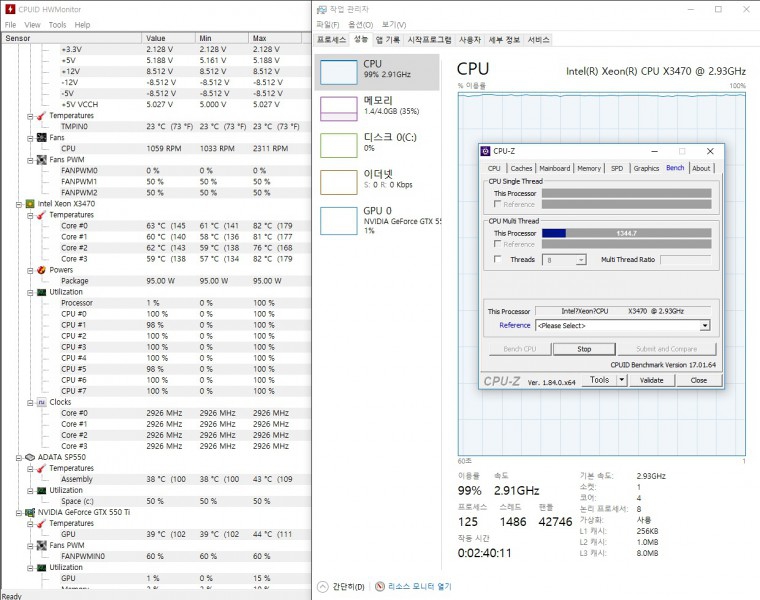Click the Sensor column header in HWMonitor

click(72, 38)
